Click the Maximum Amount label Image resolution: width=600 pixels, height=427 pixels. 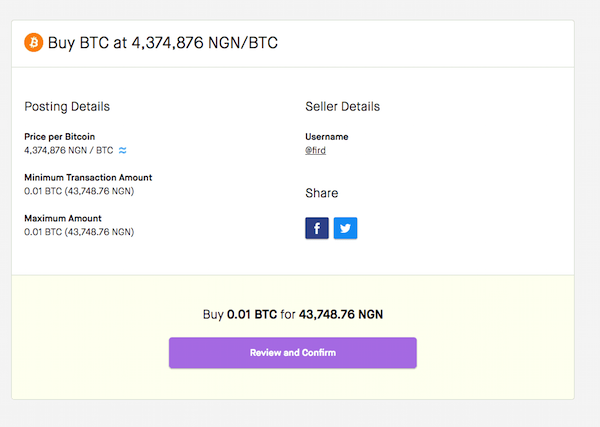click(63, 218)
